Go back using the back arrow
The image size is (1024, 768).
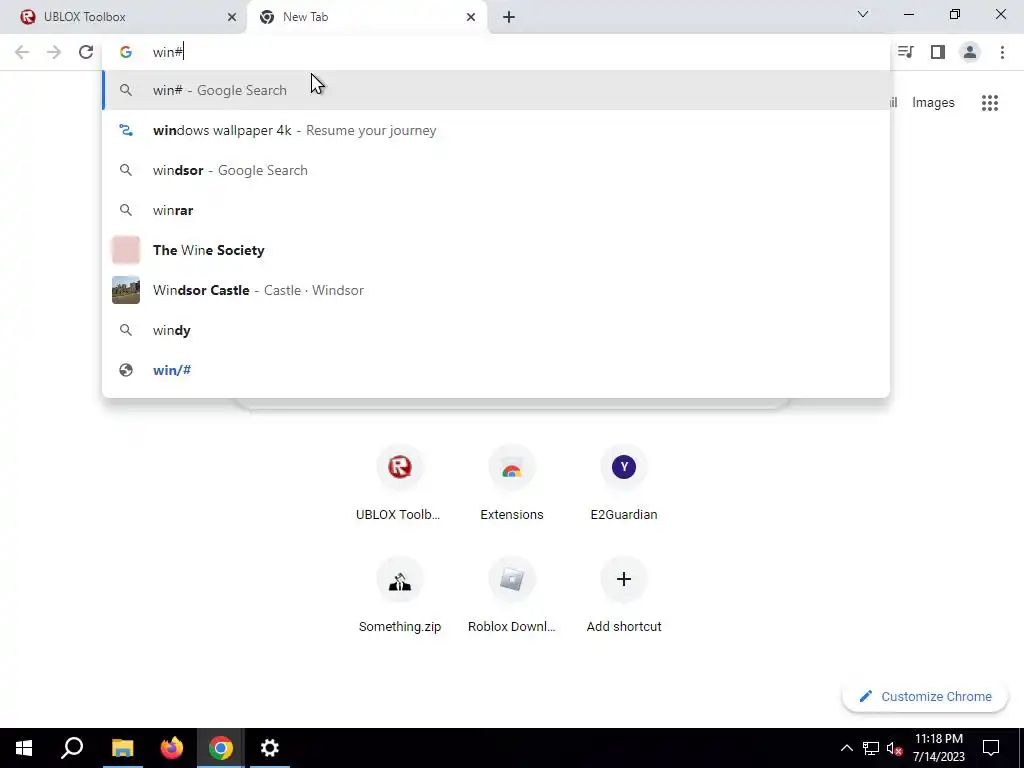(x=22, y=52)
